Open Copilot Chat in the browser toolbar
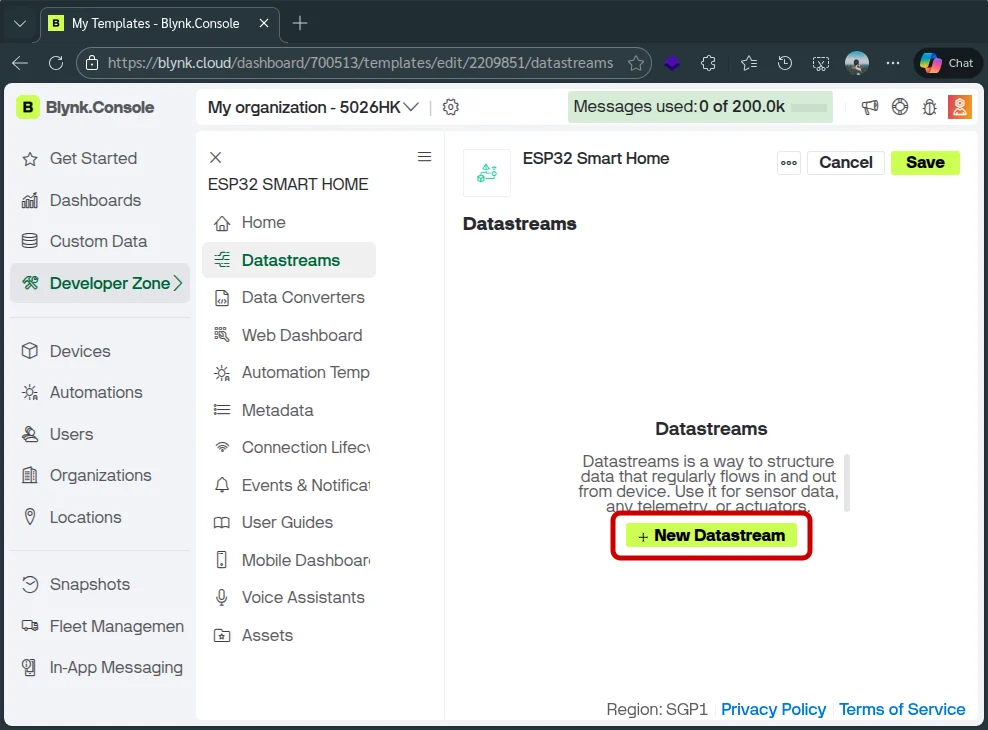988x730 pixels. (x=946, y=63)
